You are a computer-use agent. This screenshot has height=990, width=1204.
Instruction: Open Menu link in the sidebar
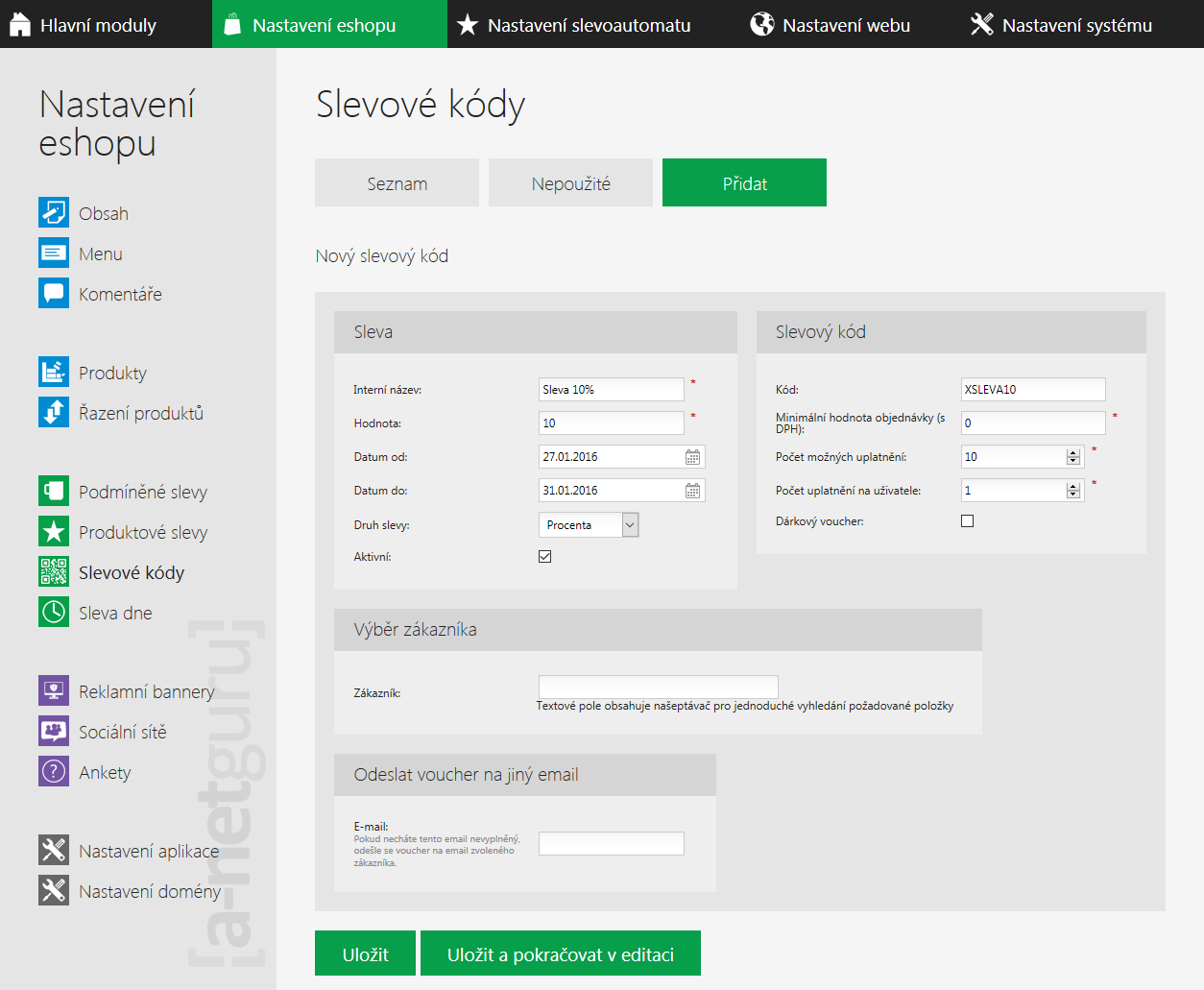(x=101, y=254)
